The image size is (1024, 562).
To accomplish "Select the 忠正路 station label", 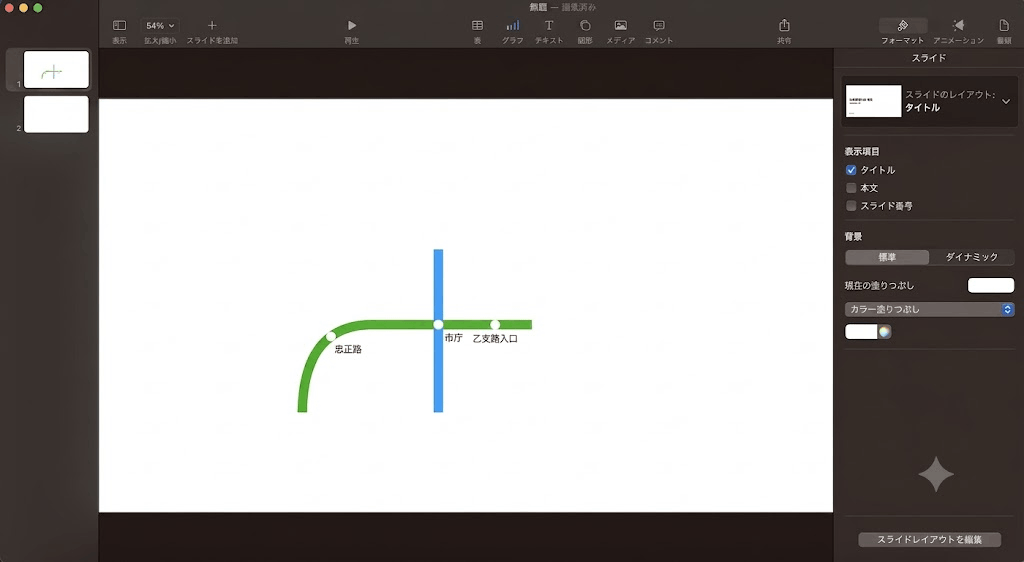I will click(348, 349).
